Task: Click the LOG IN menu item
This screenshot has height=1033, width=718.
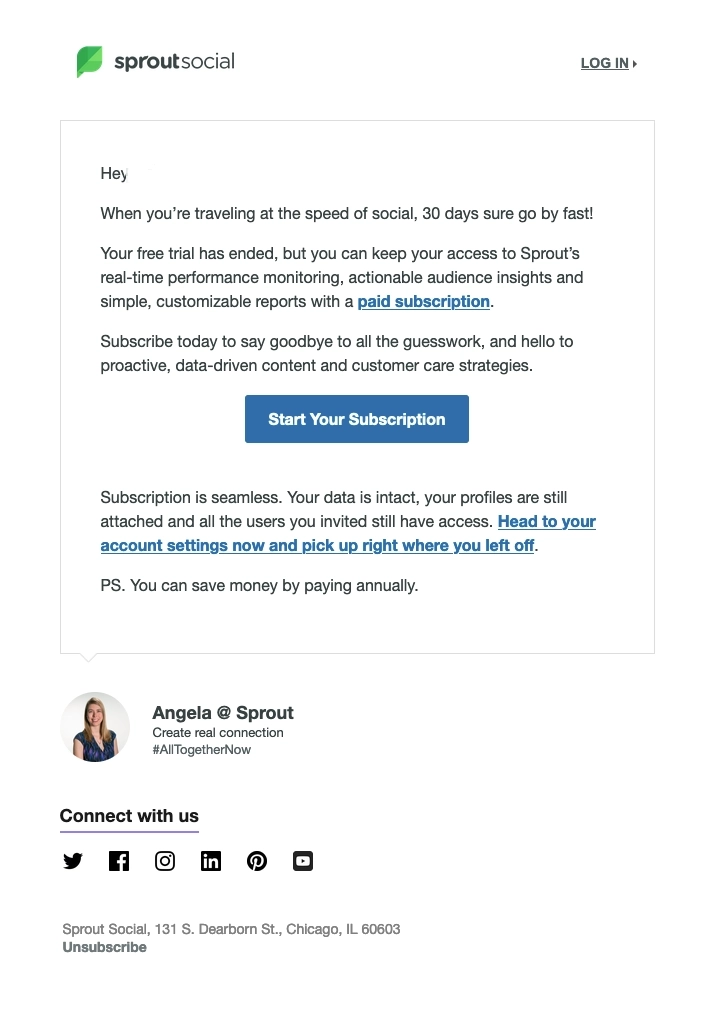Action: click(604, 63)
